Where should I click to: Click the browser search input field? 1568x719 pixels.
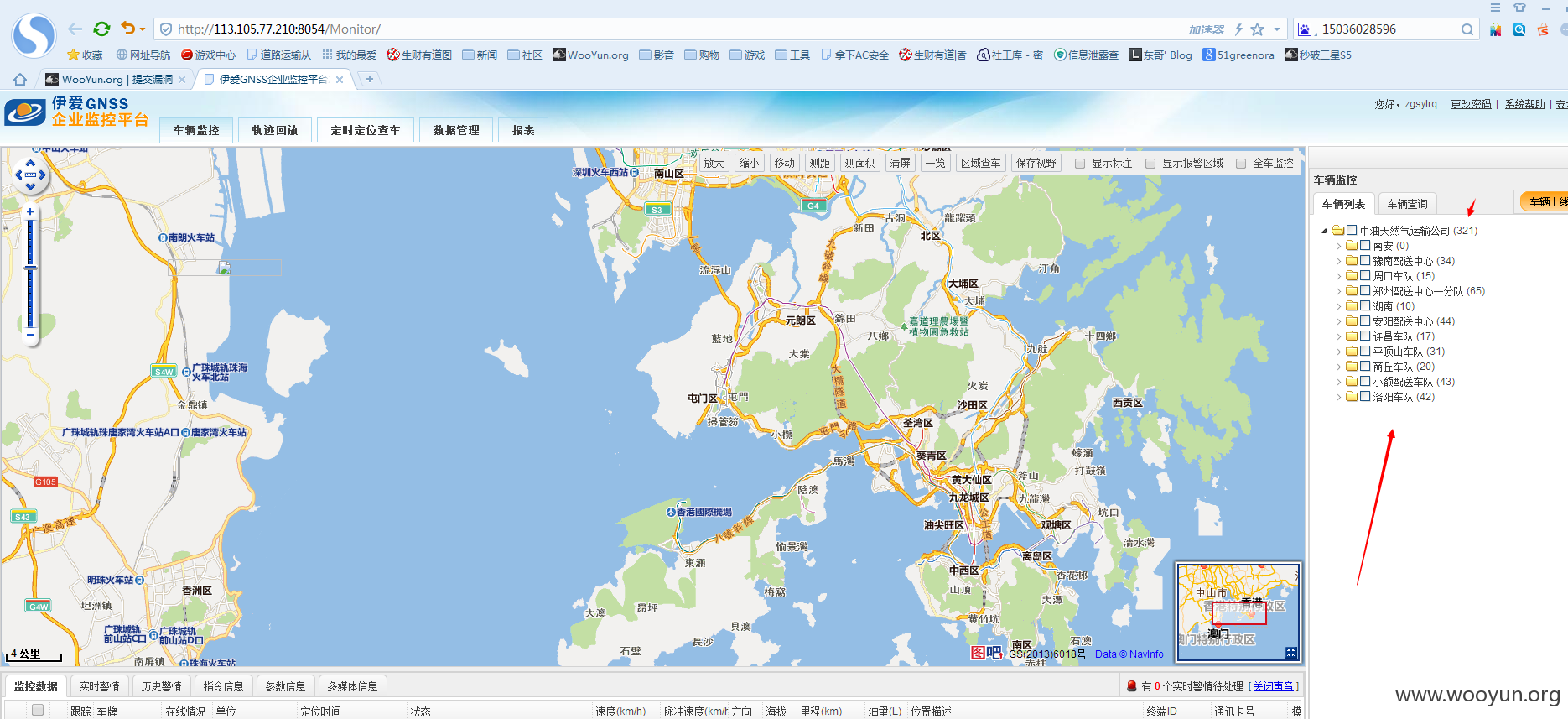point(1388,29)
